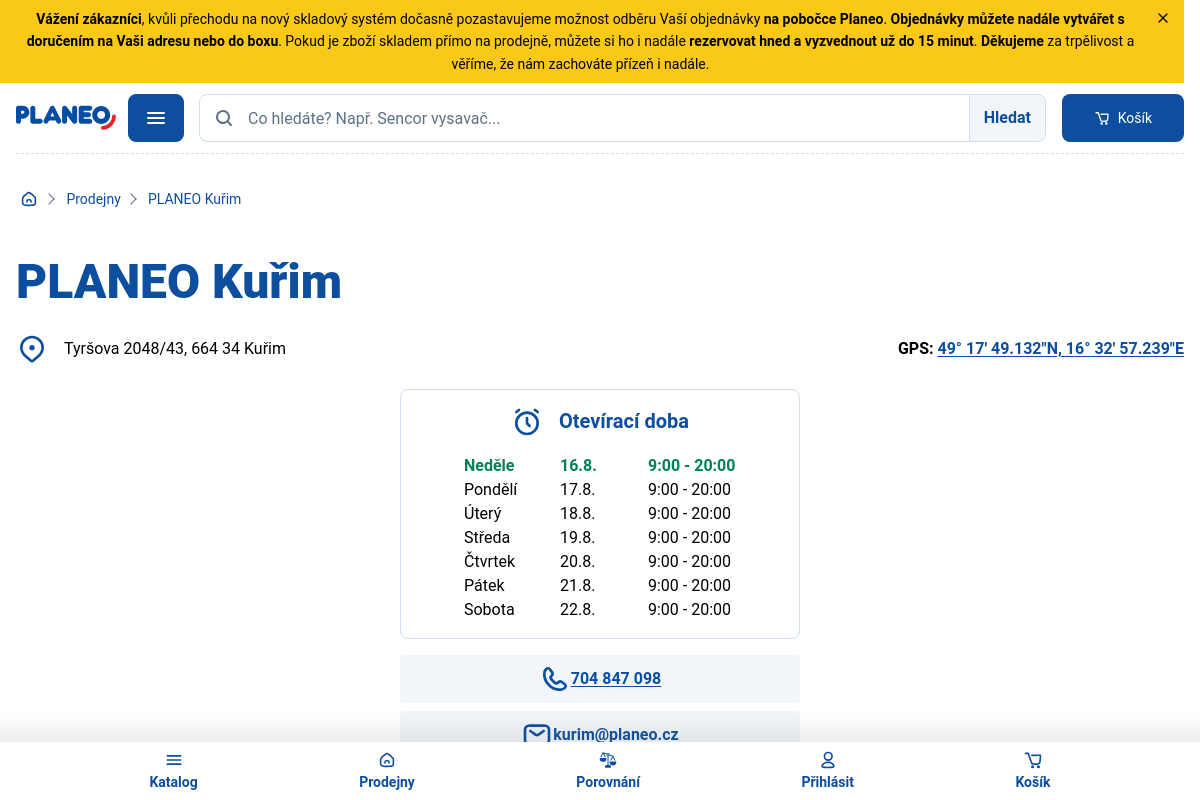1200x800 pixels.
Task: Open the GPS coordinates link
Action: 1060,348
